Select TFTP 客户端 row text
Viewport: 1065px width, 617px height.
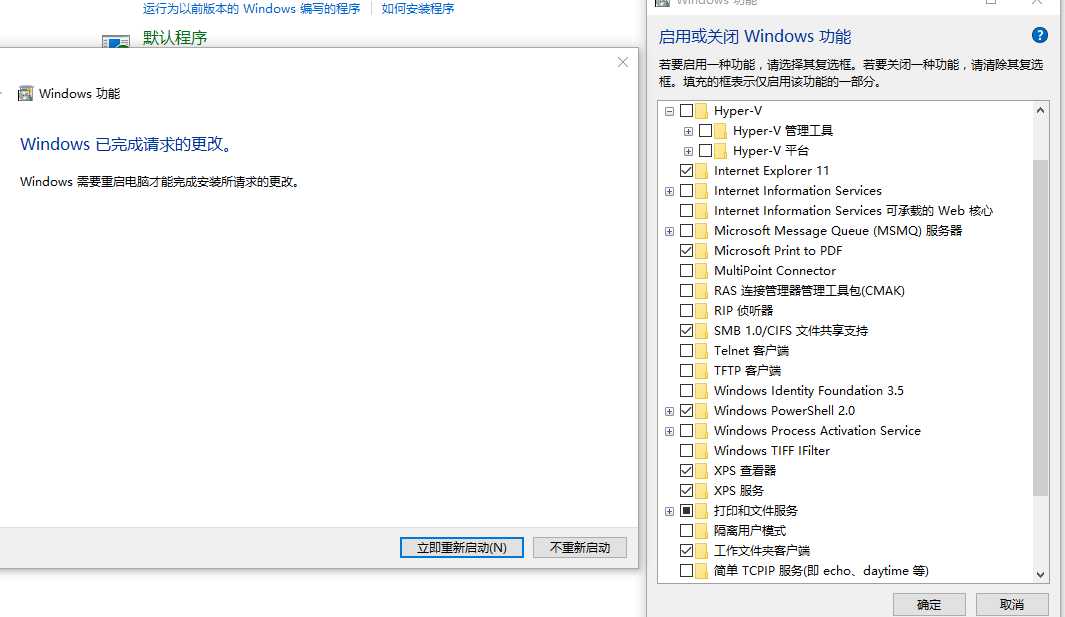[747, 370]
